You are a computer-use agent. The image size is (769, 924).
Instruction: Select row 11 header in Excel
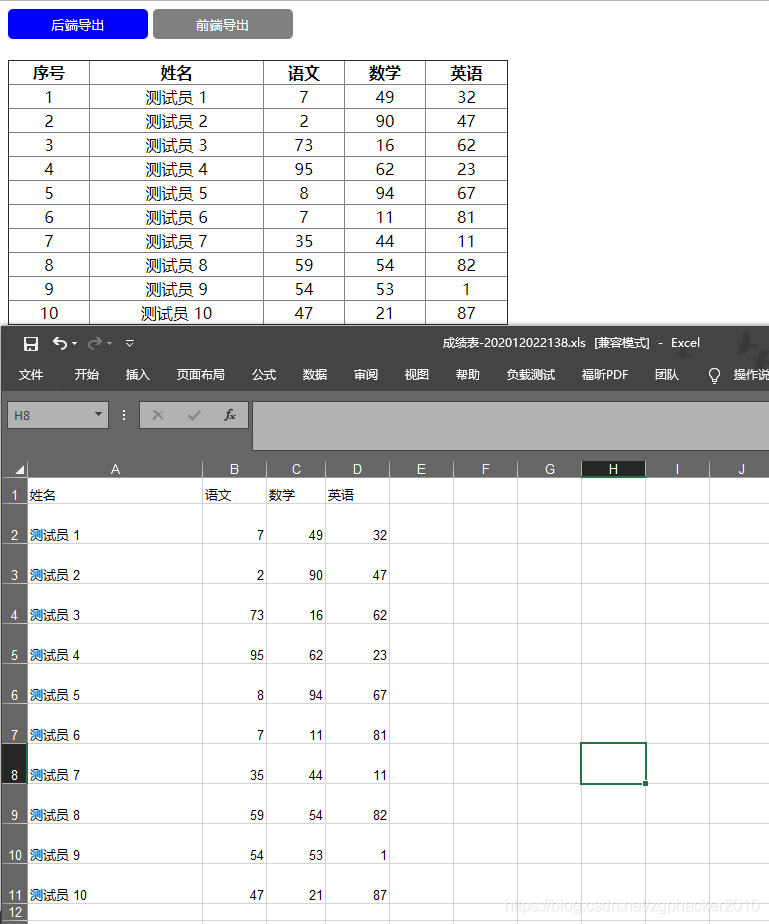coord(14,884)
